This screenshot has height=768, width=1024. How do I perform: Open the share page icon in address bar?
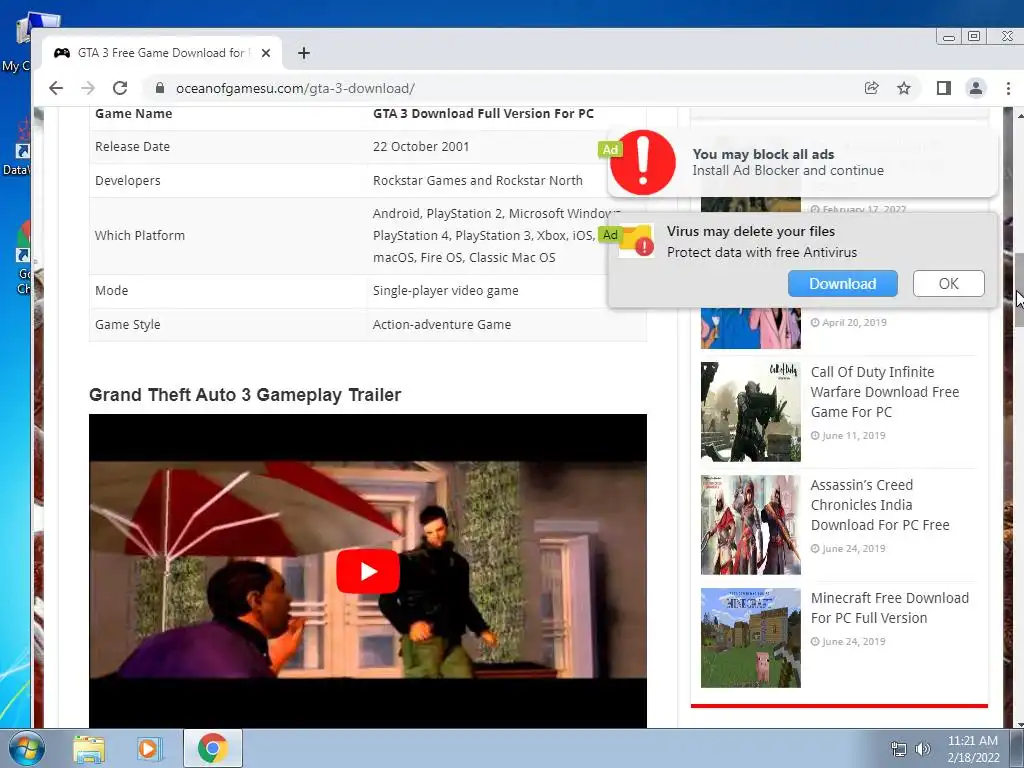871,88
